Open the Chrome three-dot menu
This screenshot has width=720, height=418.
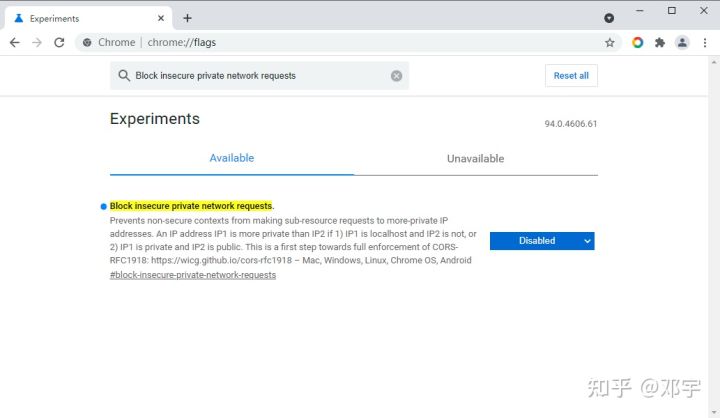click(704, 43)
